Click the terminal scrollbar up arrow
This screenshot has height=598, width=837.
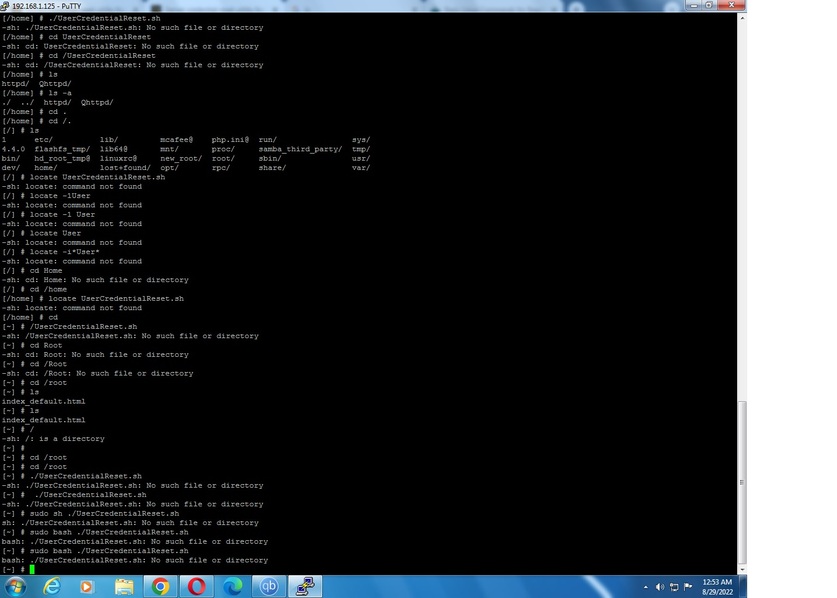[742, 18]
